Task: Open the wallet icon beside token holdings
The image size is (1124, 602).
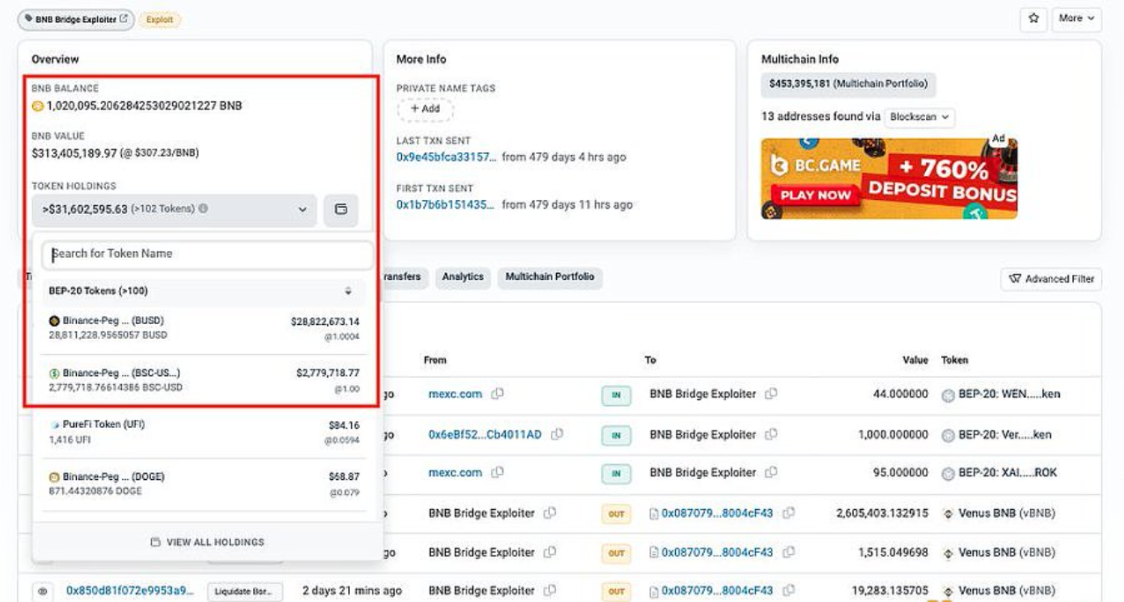Action: click(341, 210)
